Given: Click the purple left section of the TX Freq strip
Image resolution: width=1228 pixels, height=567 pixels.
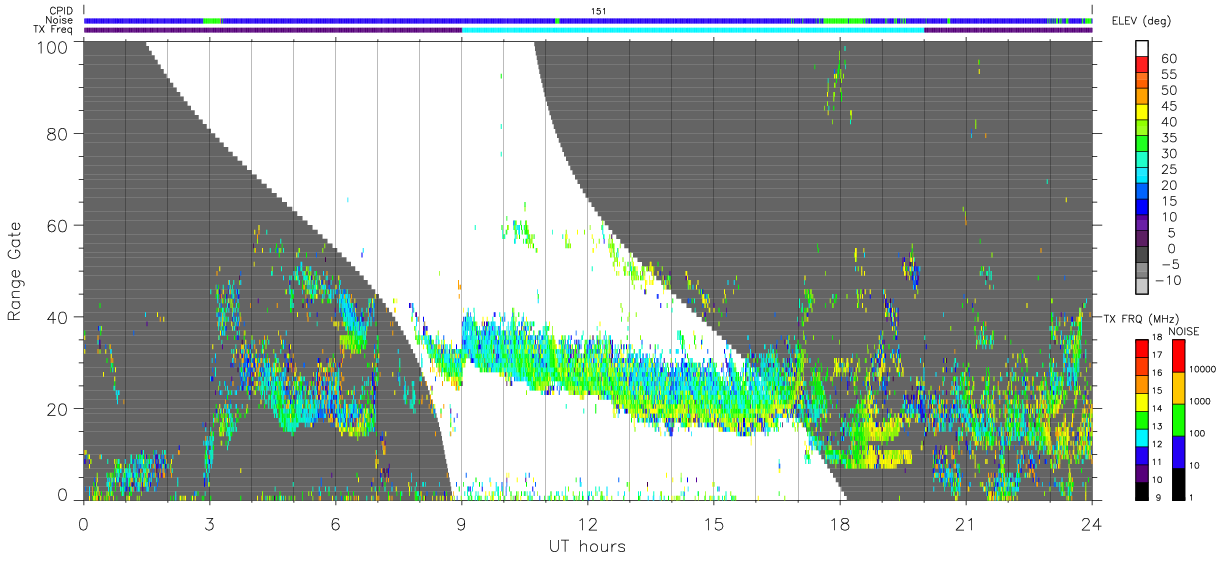Looking at the screenshot, I should [273, 30].
